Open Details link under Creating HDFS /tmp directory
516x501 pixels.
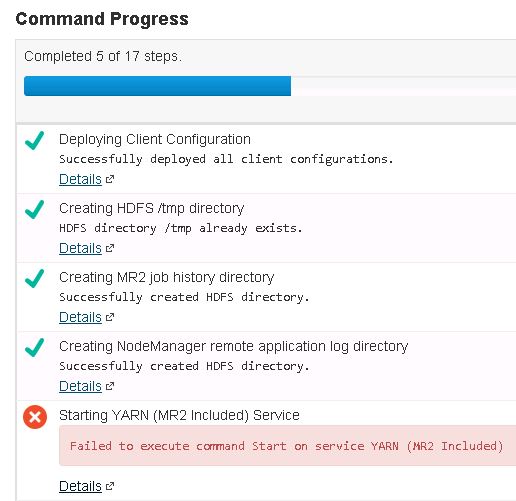point(80,248)
